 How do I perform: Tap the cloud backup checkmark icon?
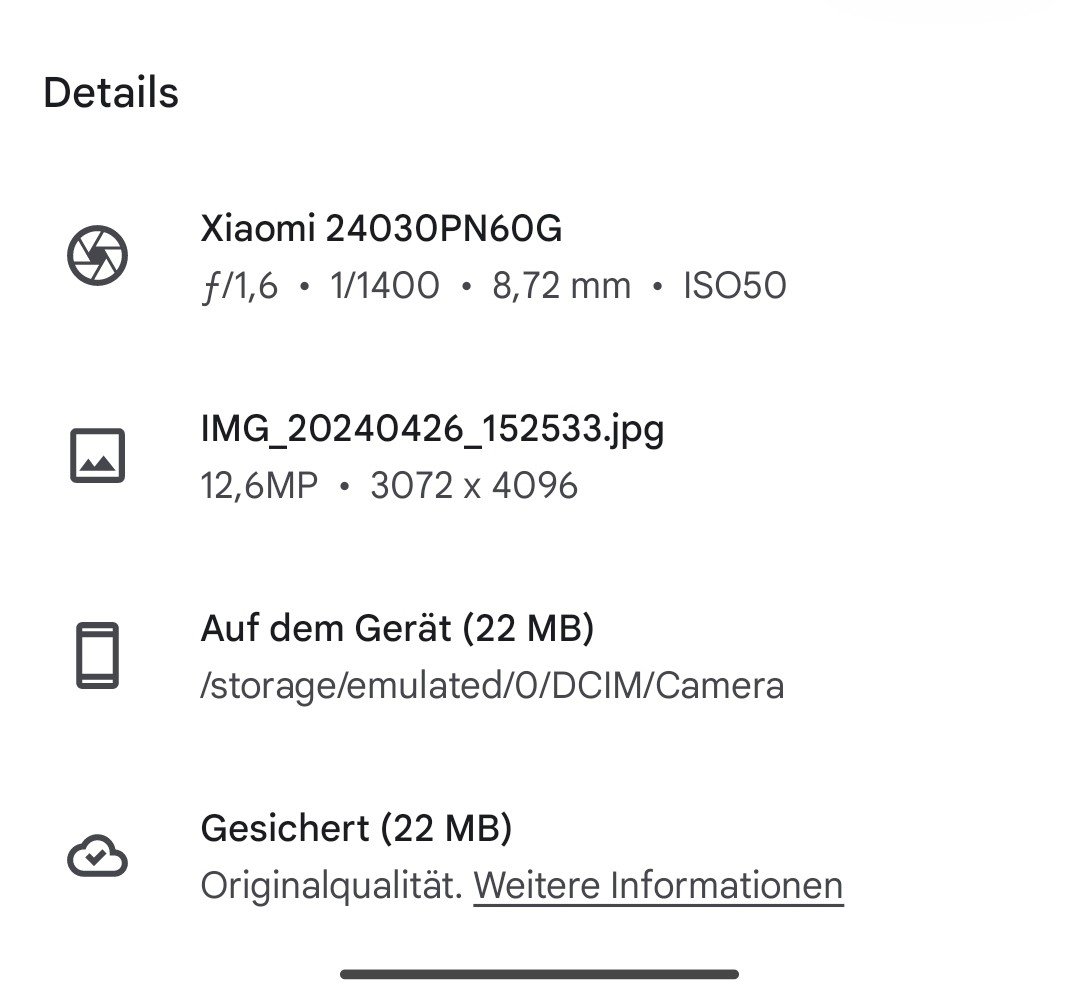click(x=97, y=856)
